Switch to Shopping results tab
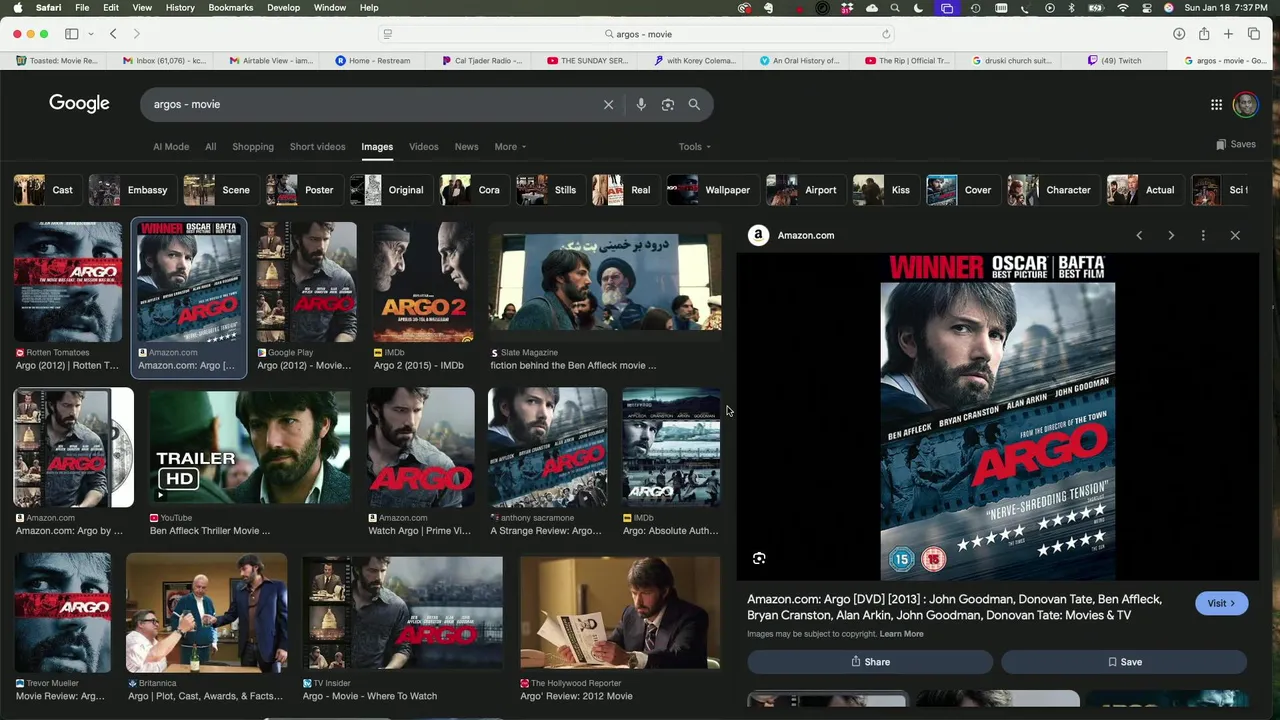Image resolution: width=1280 pixels, height=720 pixels. tap(253, 147)
